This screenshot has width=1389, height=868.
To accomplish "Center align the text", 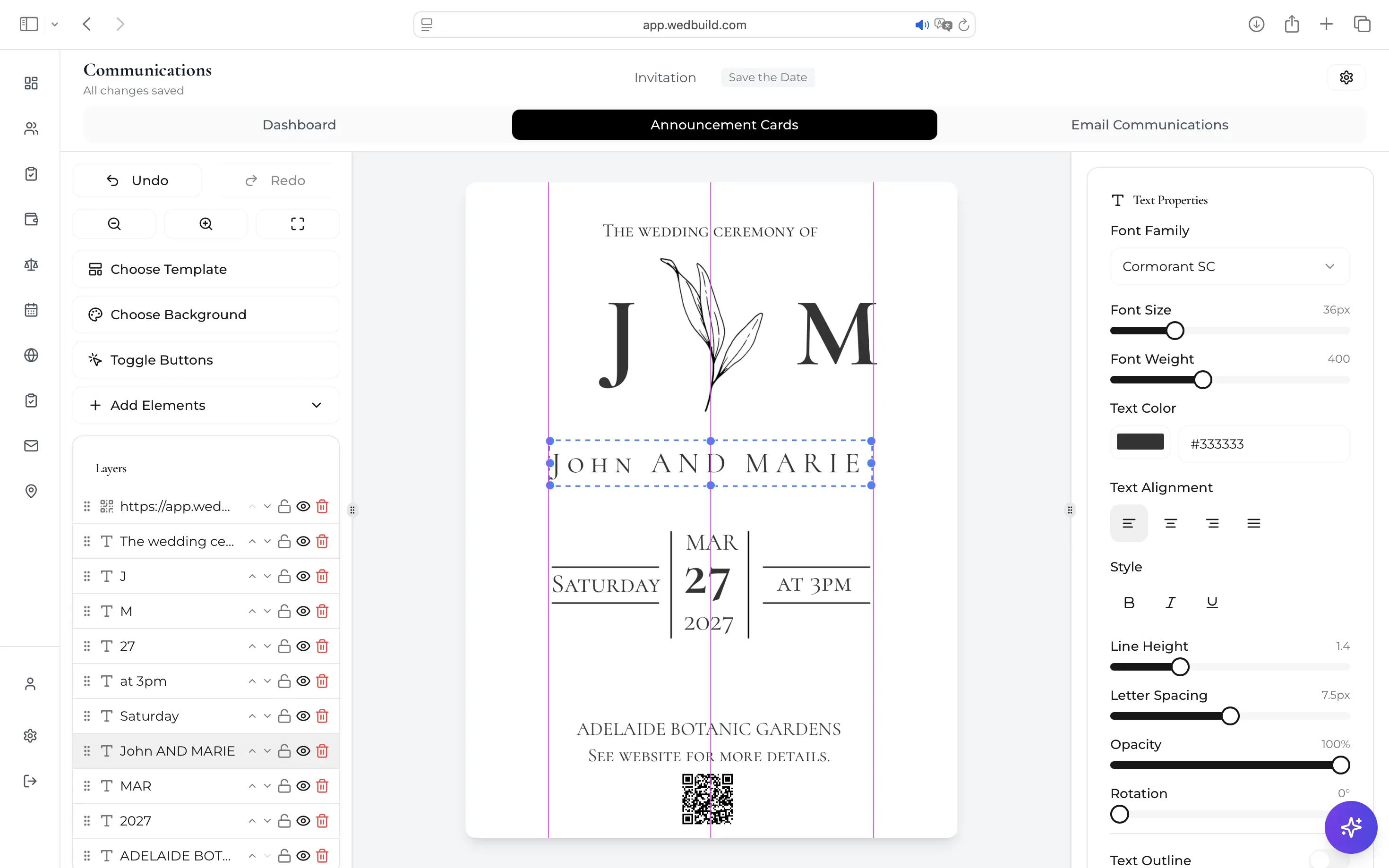I will coord(1170,524).
